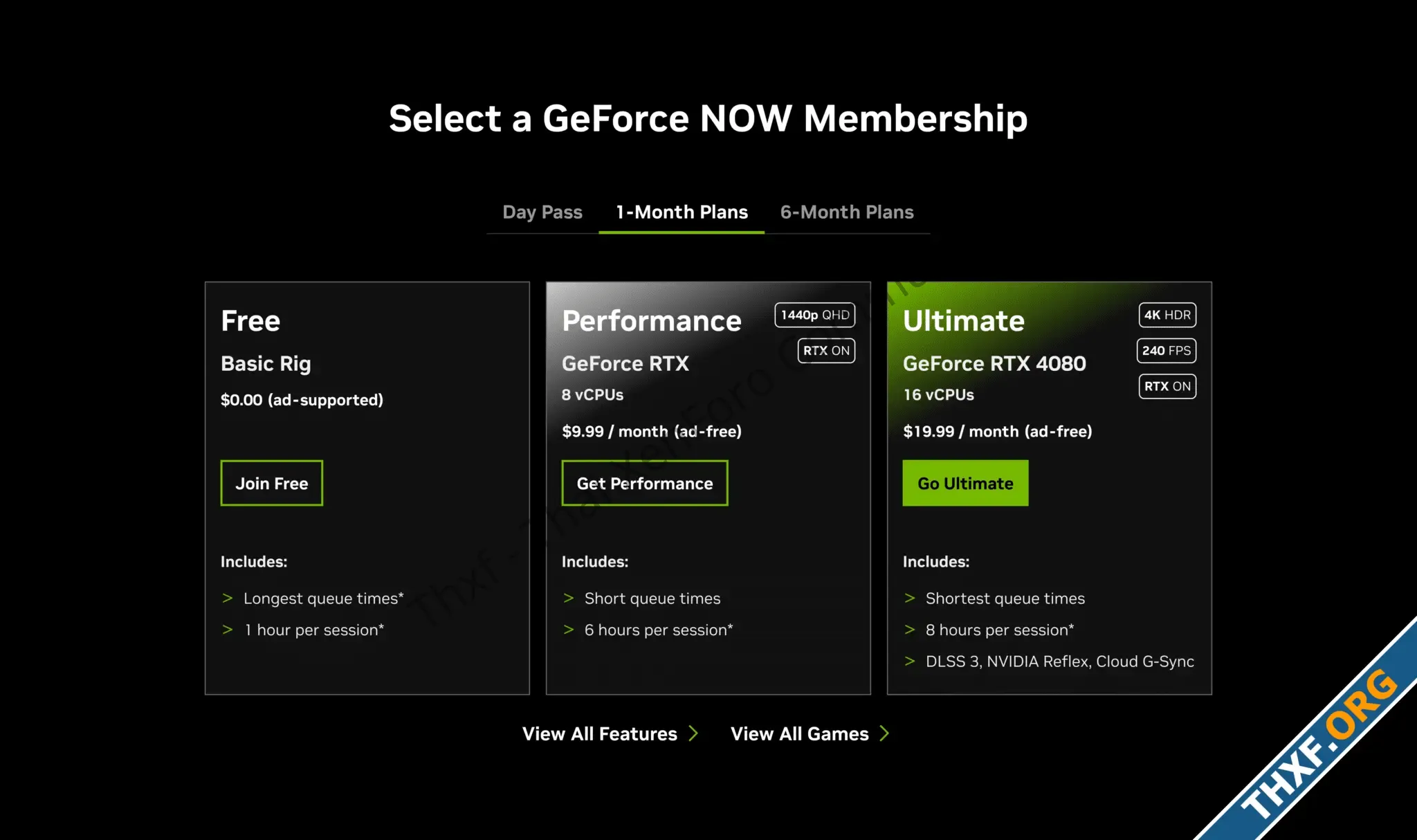Viewport: 1417px width, 840px height.
Task: Click the RTX ON badge in Ultimate card
Action: [1167, 386]
